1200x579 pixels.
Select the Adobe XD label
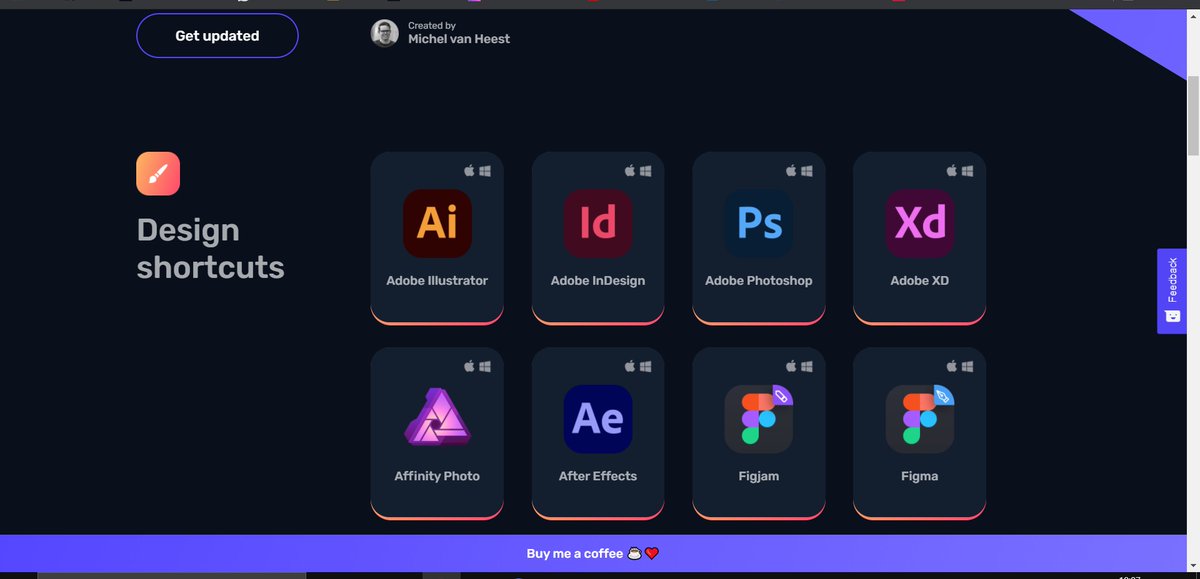(920, 281)
